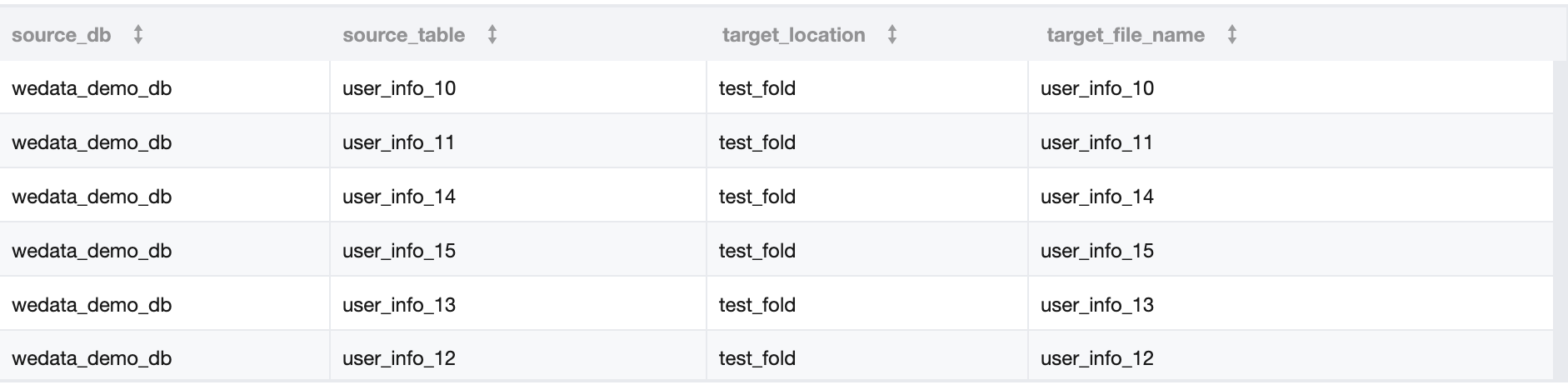
Task: Click the source_table header label
Action: 403,35
